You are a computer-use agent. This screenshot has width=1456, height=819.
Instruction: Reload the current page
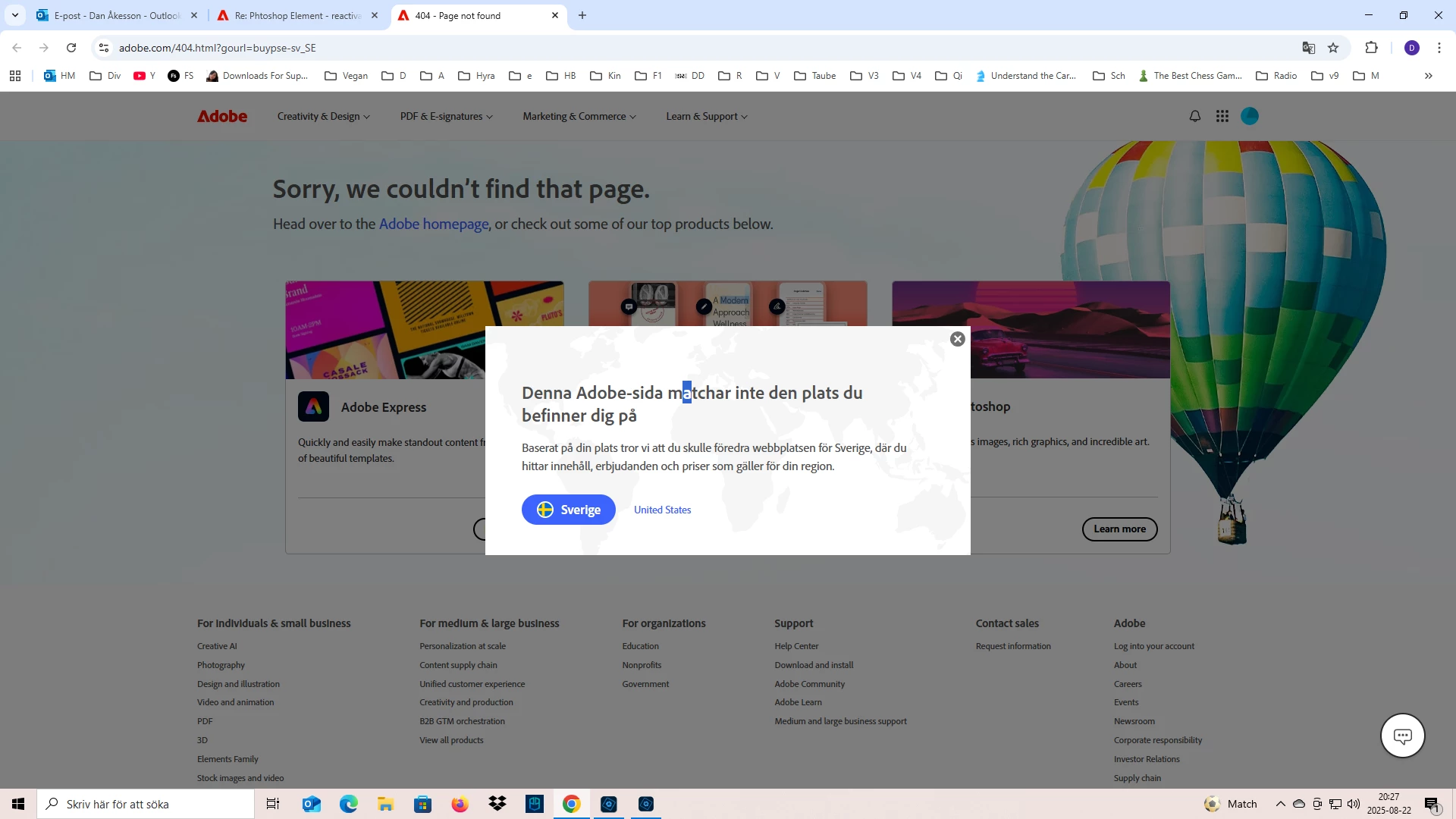click(71, 48)
